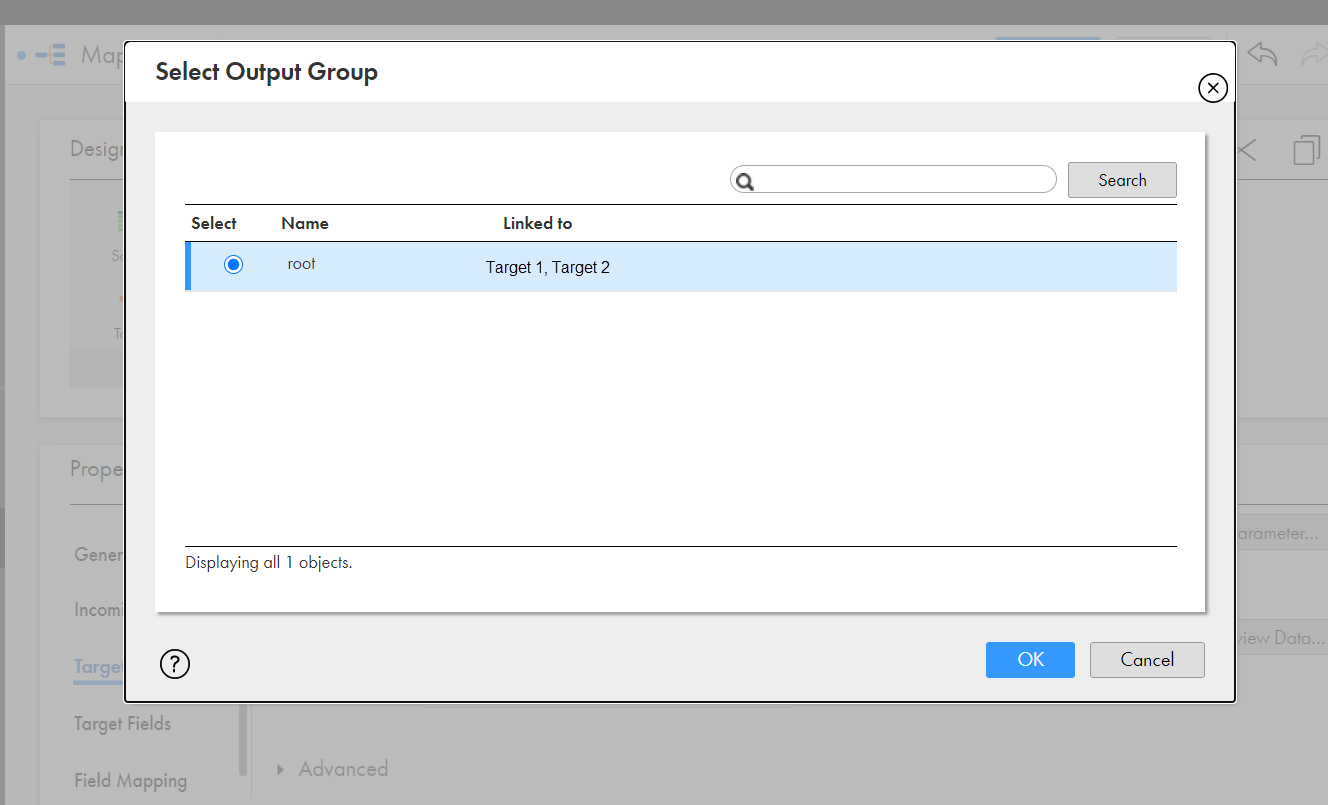Sort by the Linked to column header
The height and width of the screenshot is (805, 1328).
point(538,223)
